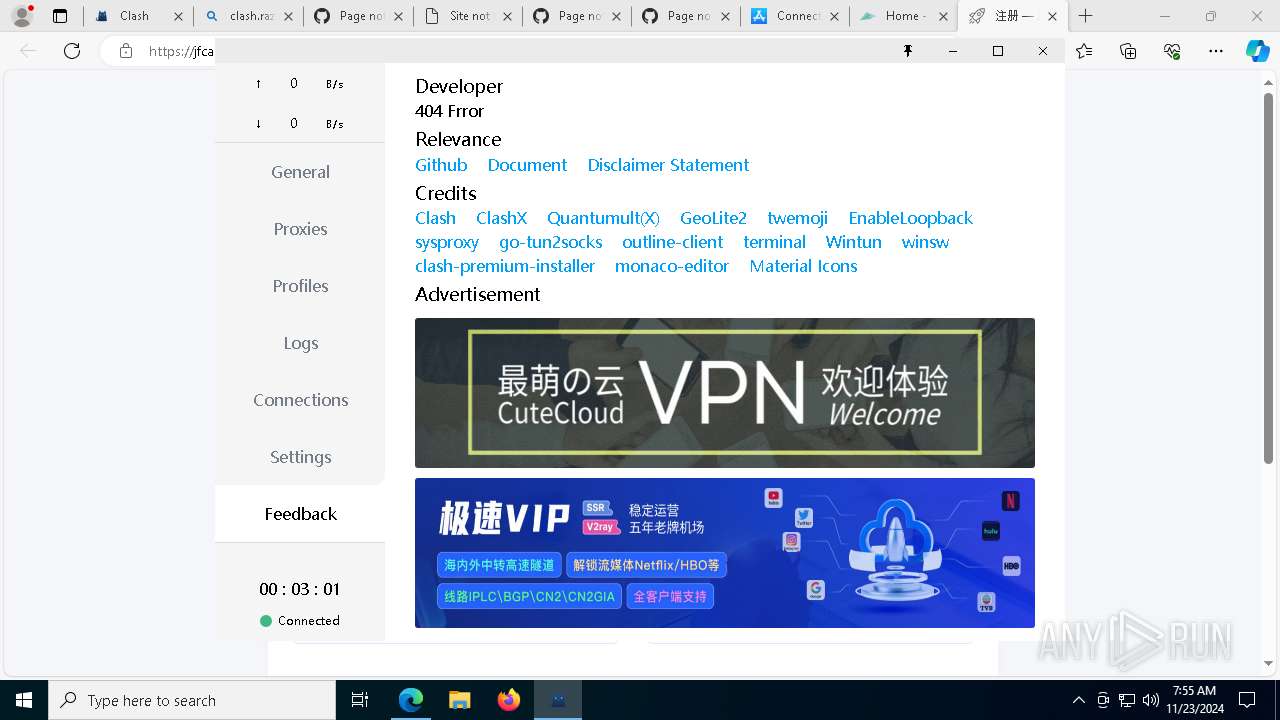
Task: Open the Windows Start menu
Action: tap(24, 700)
